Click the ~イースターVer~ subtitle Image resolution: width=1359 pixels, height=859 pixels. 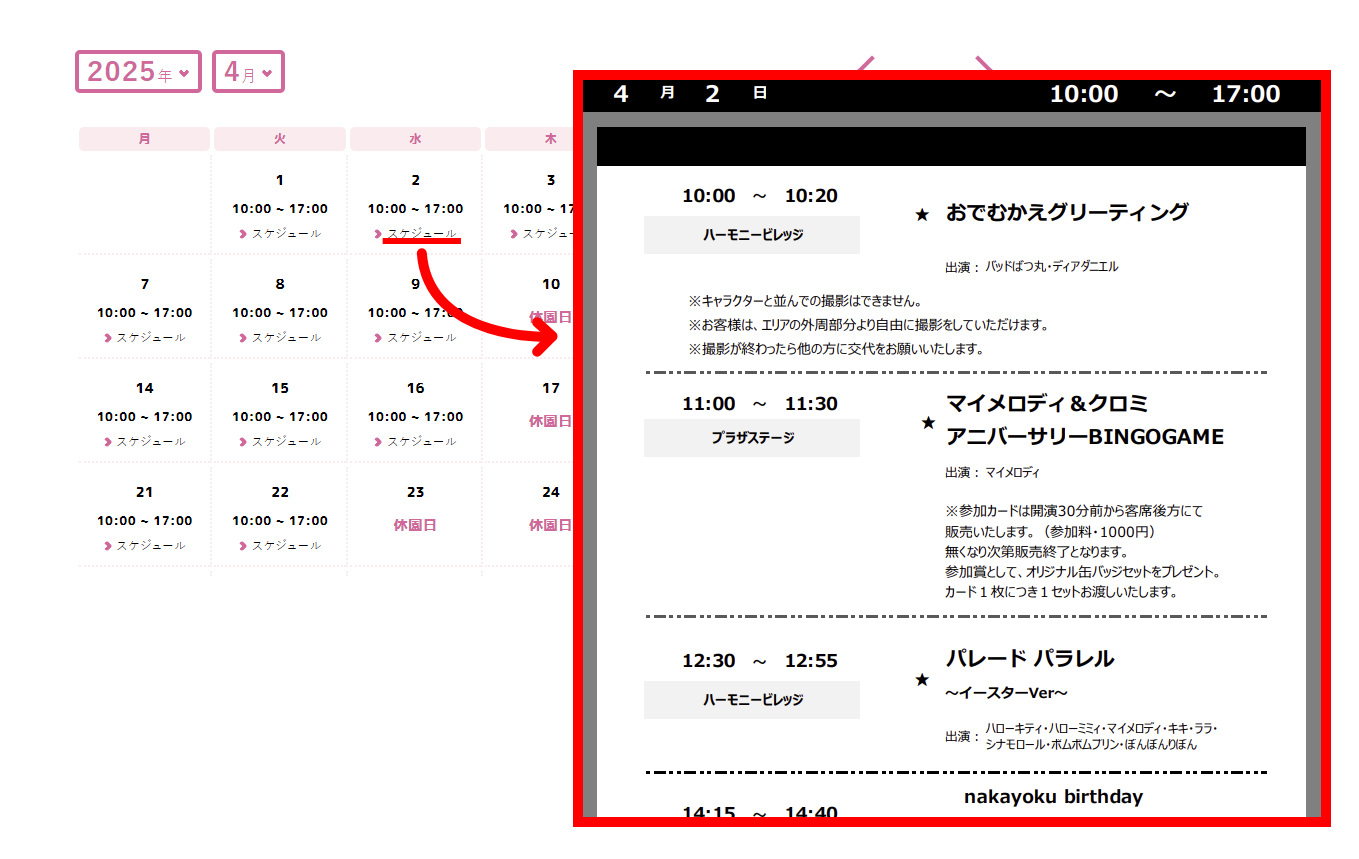pyautogui.click(x=1007, y=693)
